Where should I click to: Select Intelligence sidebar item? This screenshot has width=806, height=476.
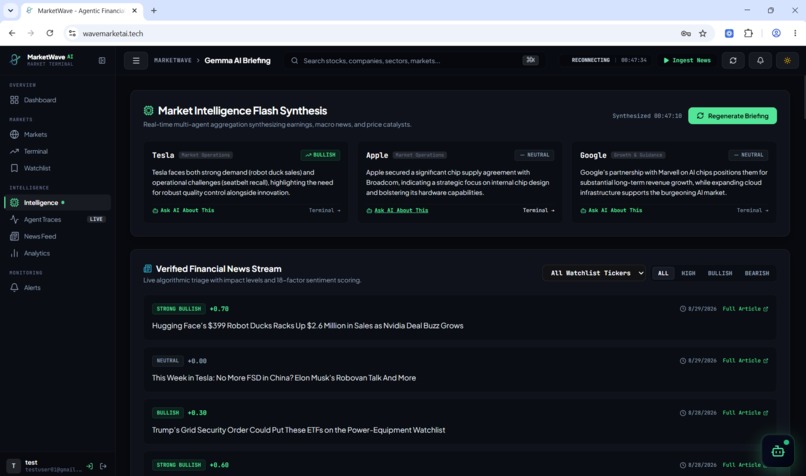point(57,203)
